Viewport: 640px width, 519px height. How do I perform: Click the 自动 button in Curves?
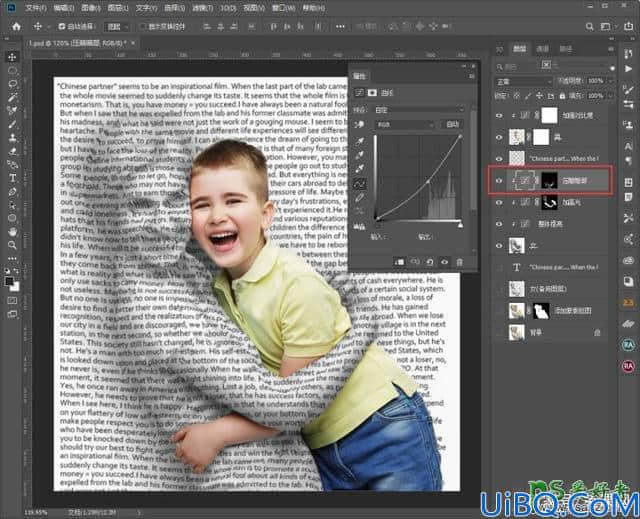tap(452, 124)
